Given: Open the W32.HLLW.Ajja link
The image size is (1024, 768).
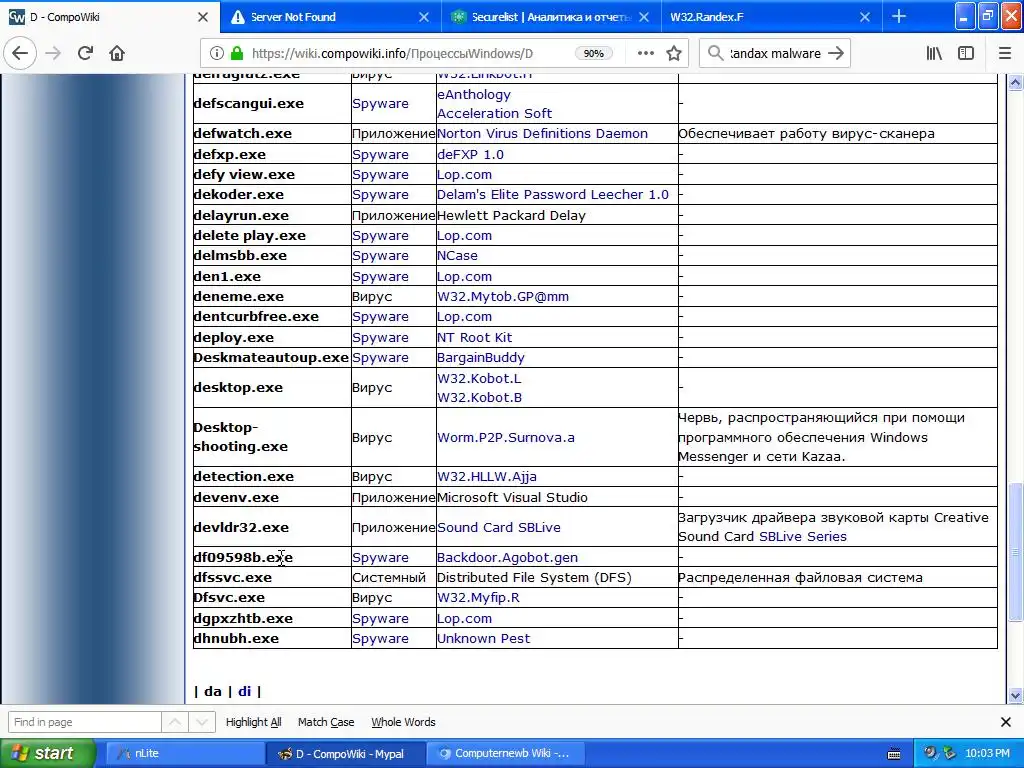Looking at the screenshot, I should pos(487,476).
